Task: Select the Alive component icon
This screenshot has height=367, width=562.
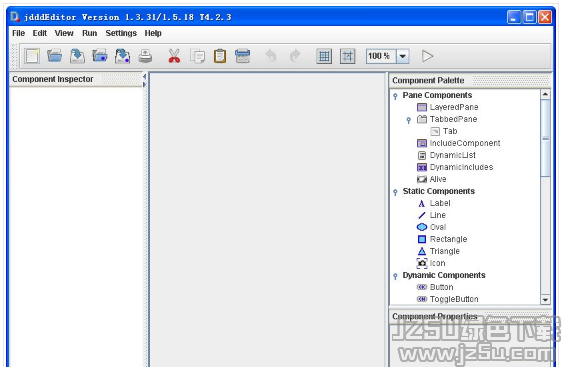Action: pos(422,179)
